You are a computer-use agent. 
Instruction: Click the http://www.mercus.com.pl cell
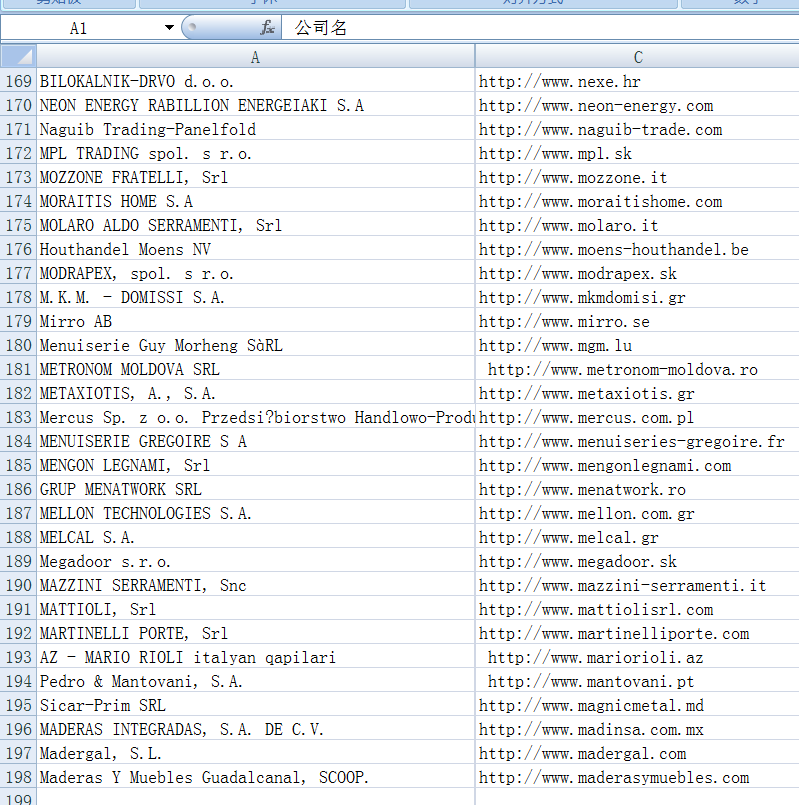point(637,417)
